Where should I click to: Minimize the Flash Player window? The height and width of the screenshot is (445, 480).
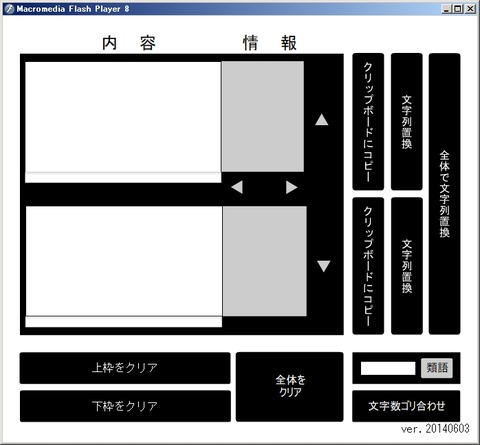coord(446,9)
